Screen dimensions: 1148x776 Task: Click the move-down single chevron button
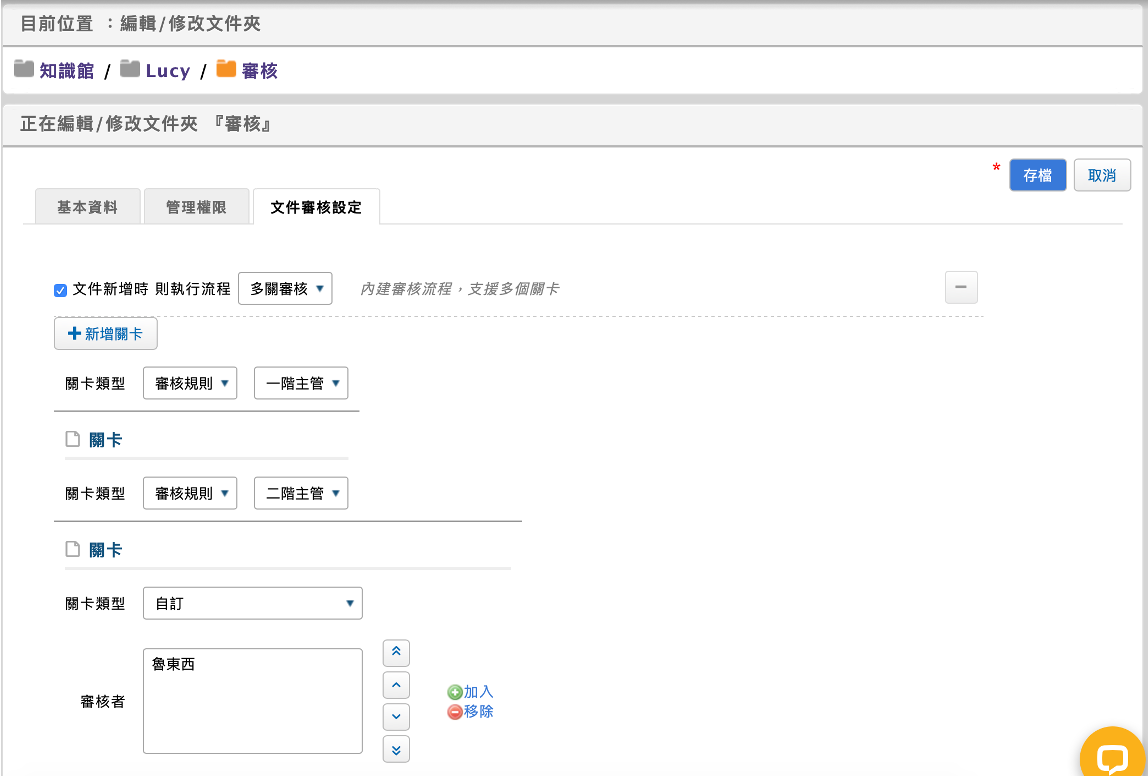point(396,717)
